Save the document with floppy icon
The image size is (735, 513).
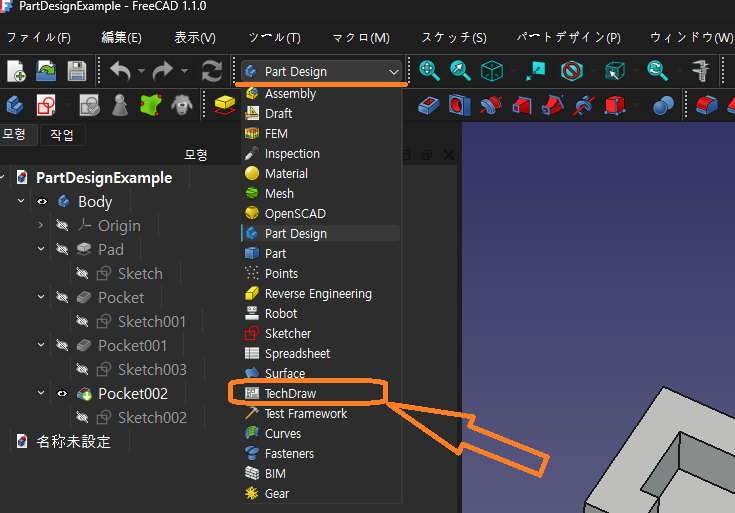point(76,71)
